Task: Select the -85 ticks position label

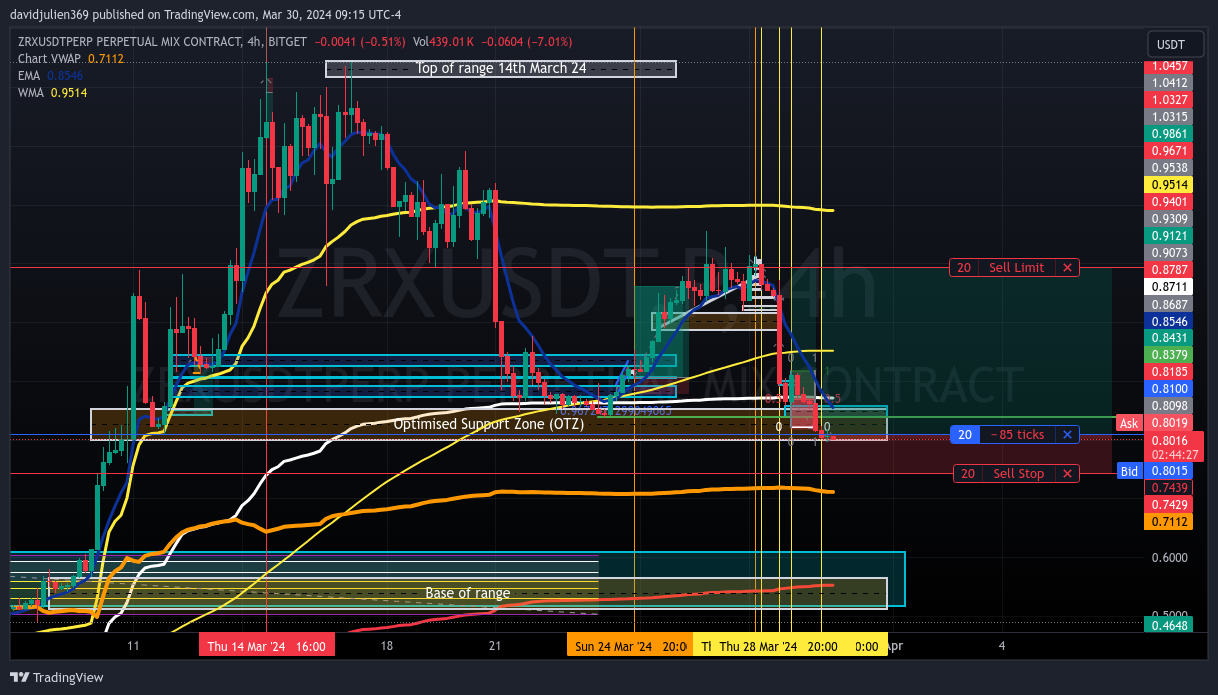Action: point(1016,435)
